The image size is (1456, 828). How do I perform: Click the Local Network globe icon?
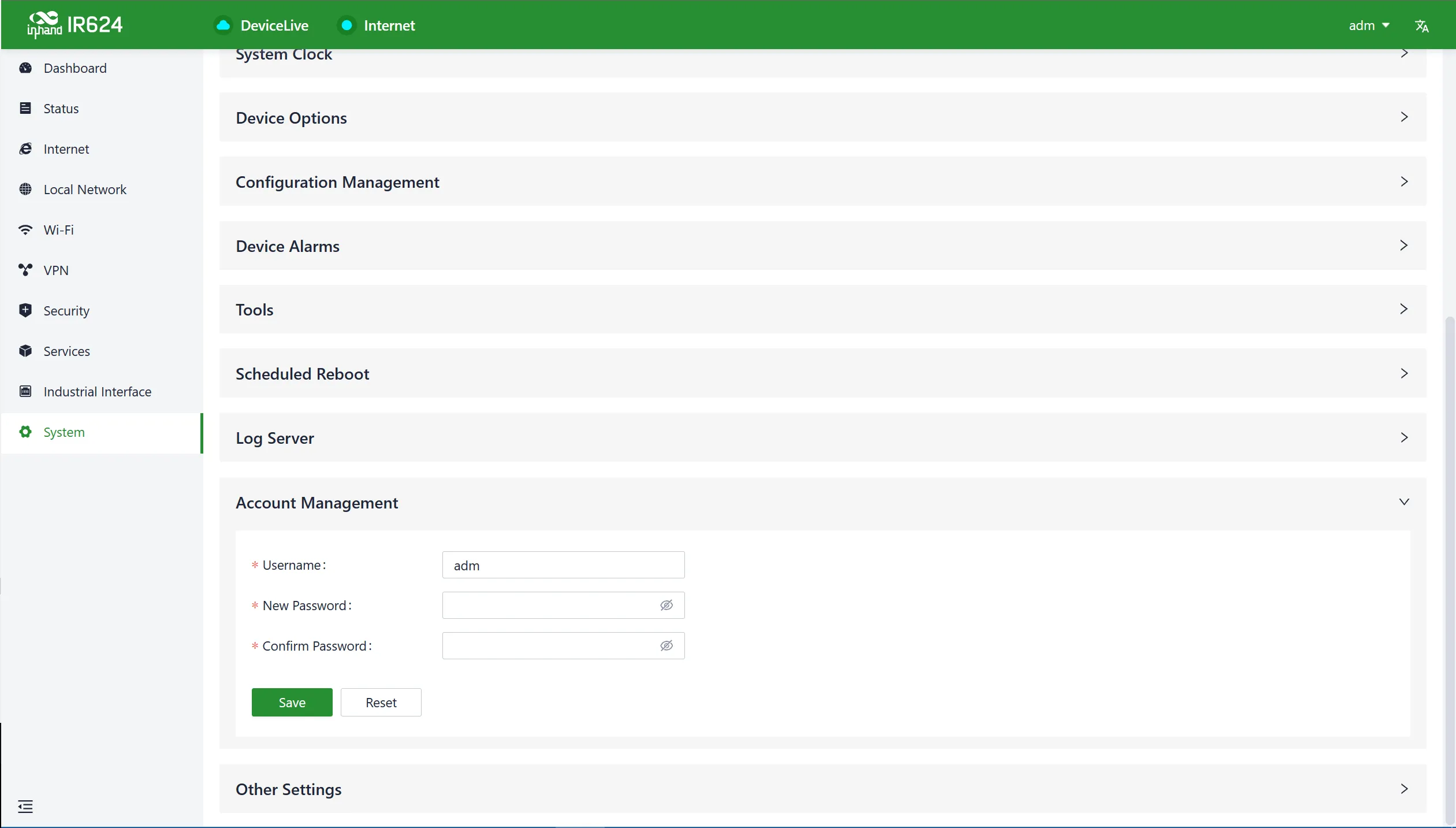pos(25,190)
